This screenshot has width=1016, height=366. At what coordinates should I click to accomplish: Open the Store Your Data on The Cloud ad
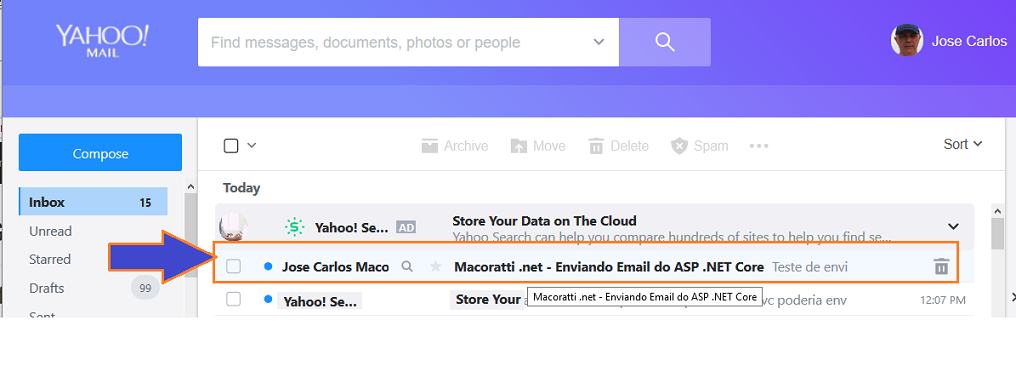coord(544,221)
